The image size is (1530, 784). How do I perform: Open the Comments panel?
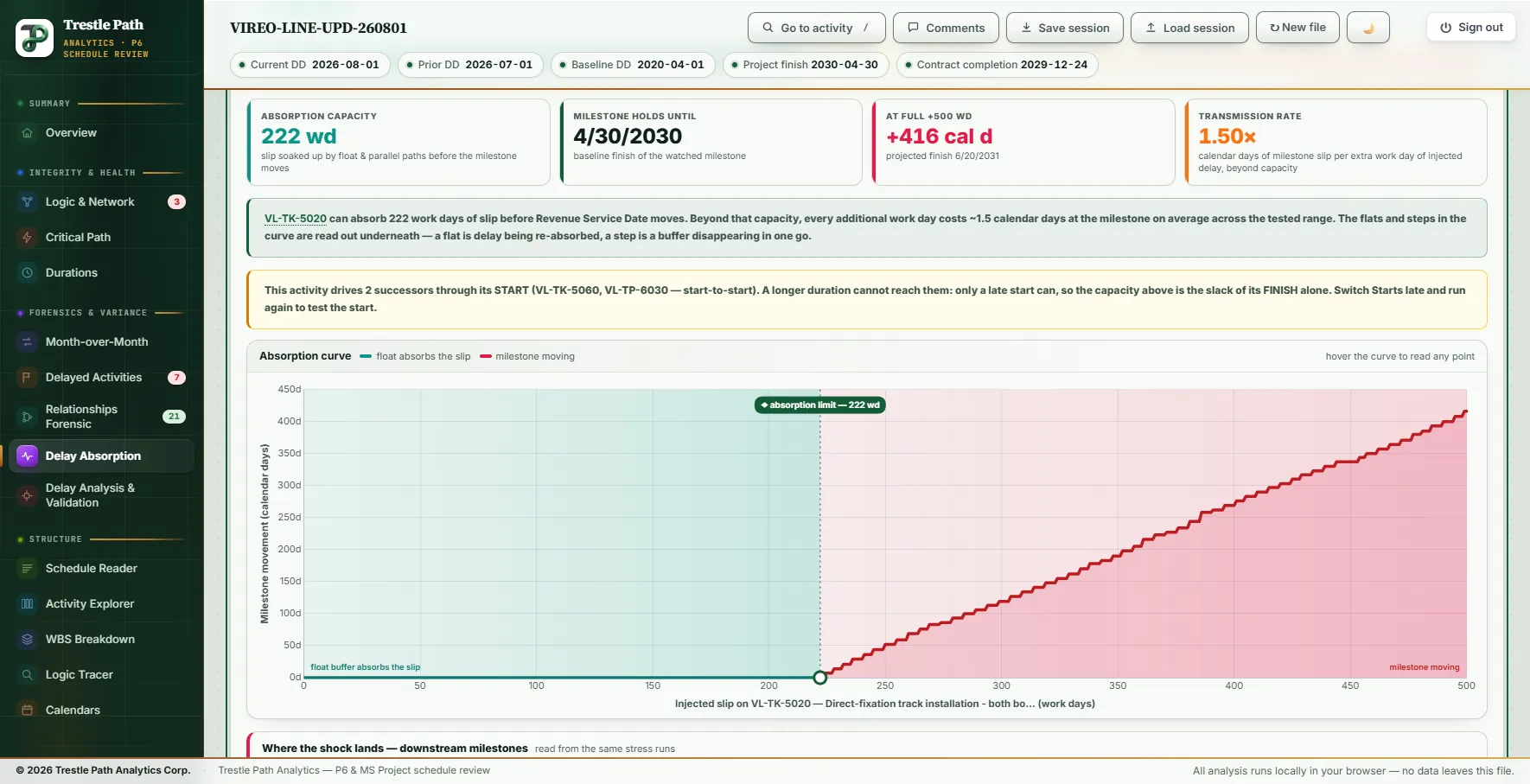[x=946, y=28]
